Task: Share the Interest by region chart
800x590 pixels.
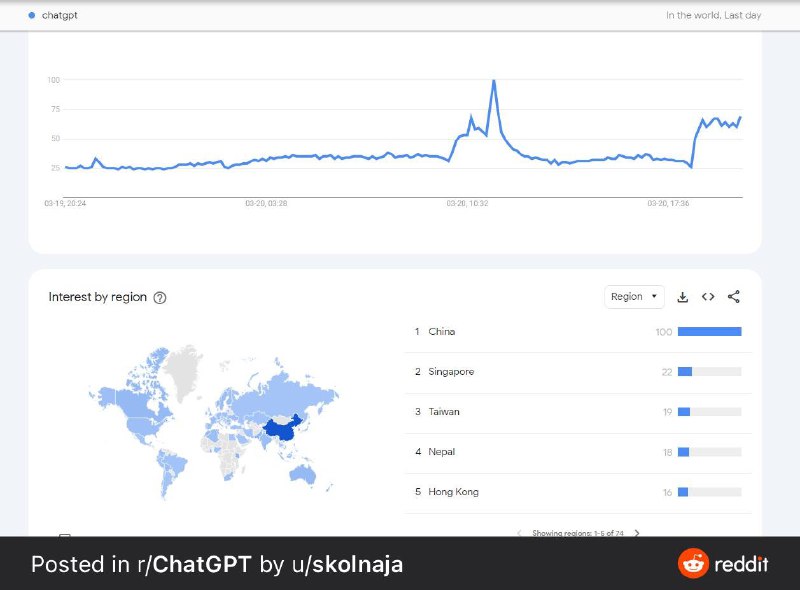Action: pos(734,296)
